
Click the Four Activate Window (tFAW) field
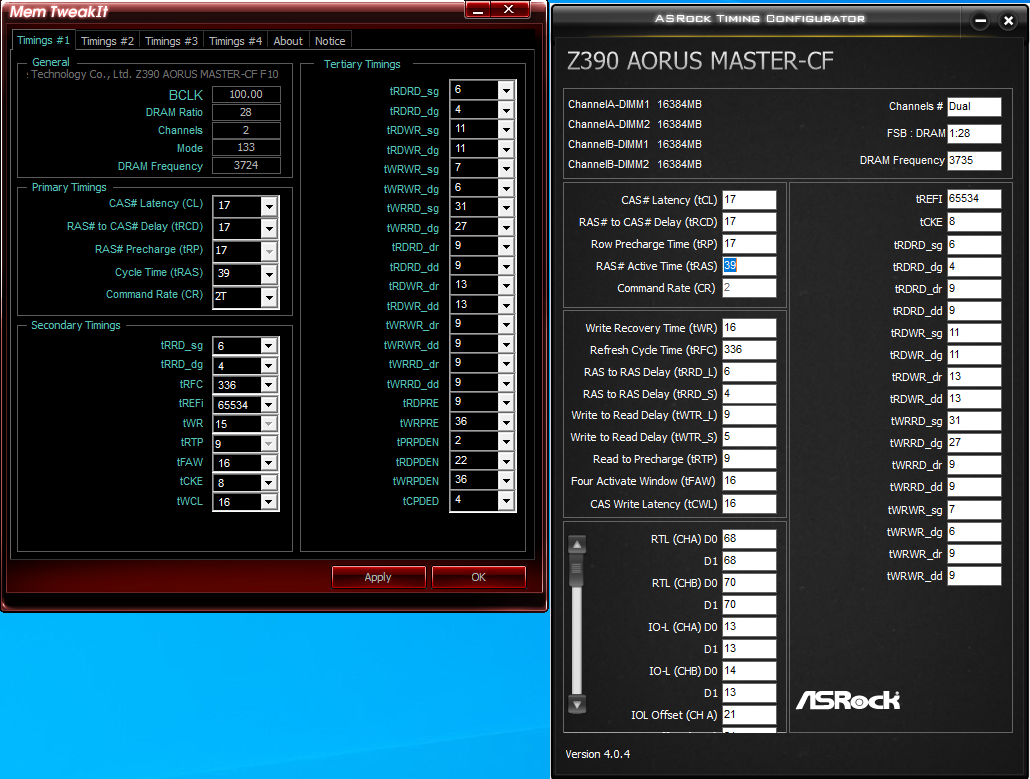point(750,481)
